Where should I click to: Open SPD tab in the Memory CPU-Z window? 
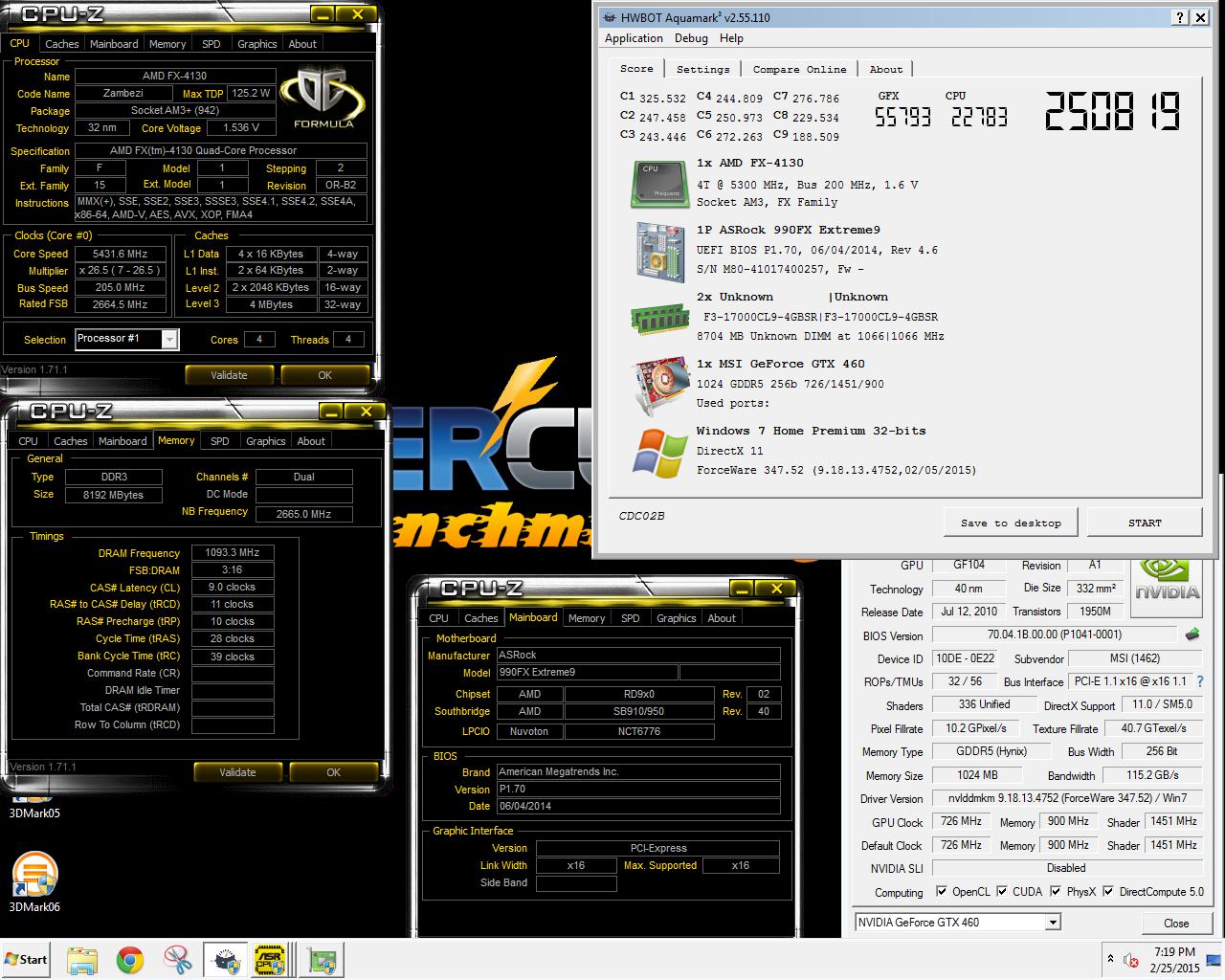pyautogui.click(x=220, y=441)
